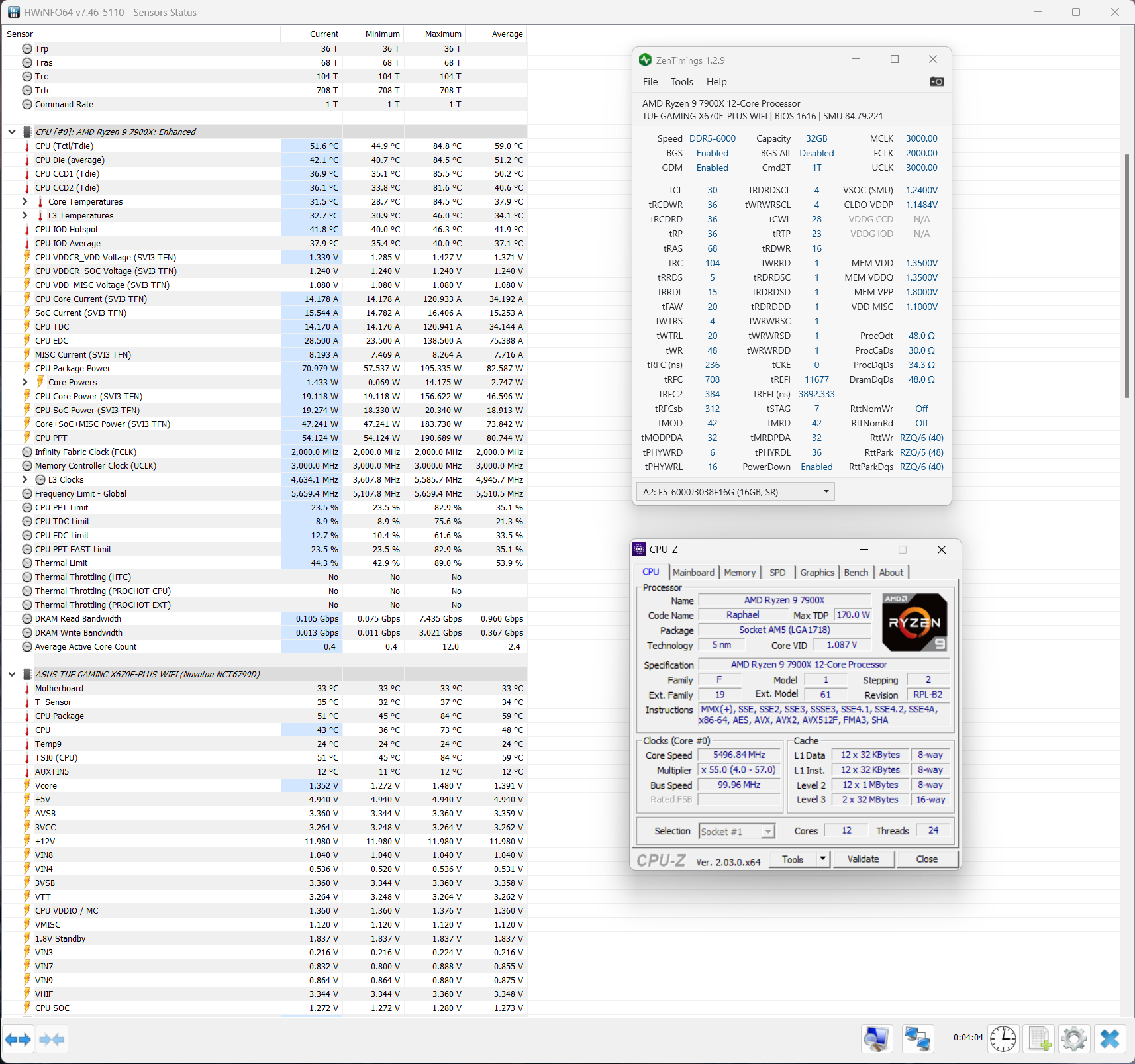Click the Close button in CPU-Z
Viewport: 1135px width, 1064px height.
click(x=927, y=859)
